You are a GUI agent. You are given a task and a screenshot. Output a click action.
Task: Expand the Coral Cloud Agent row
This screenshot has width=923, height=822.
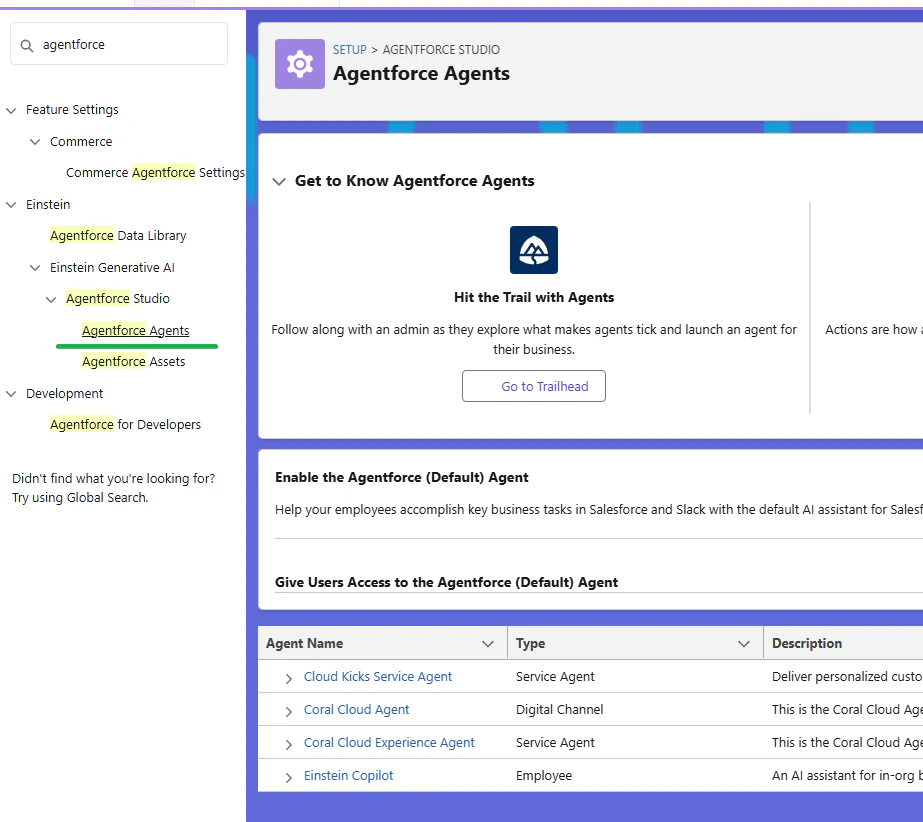pyautogui.click(x=288, y=711)
